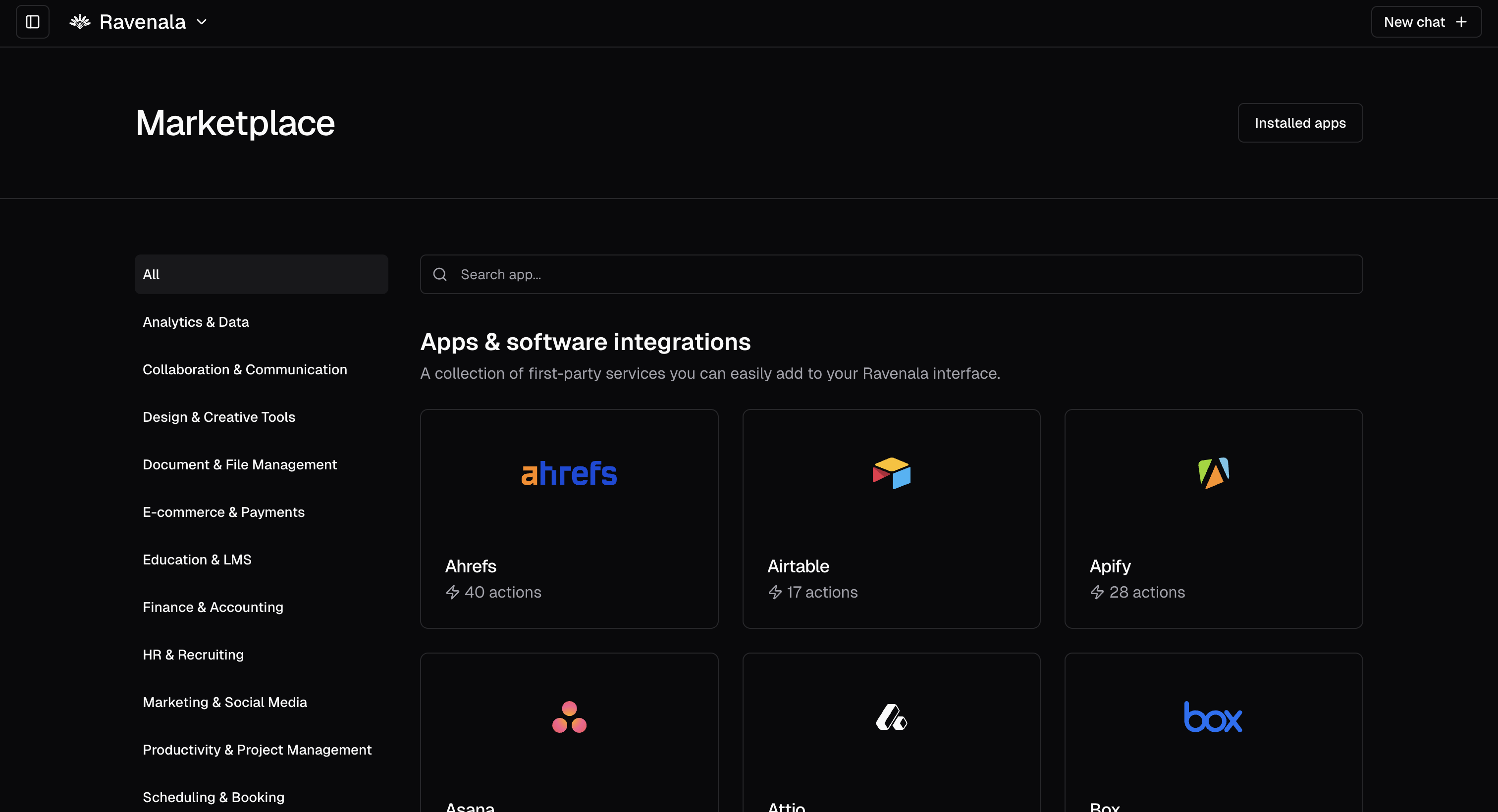Click the Ahrefs logo
Viewport: 1498px width, 812px height.
(x=569, y=473)
